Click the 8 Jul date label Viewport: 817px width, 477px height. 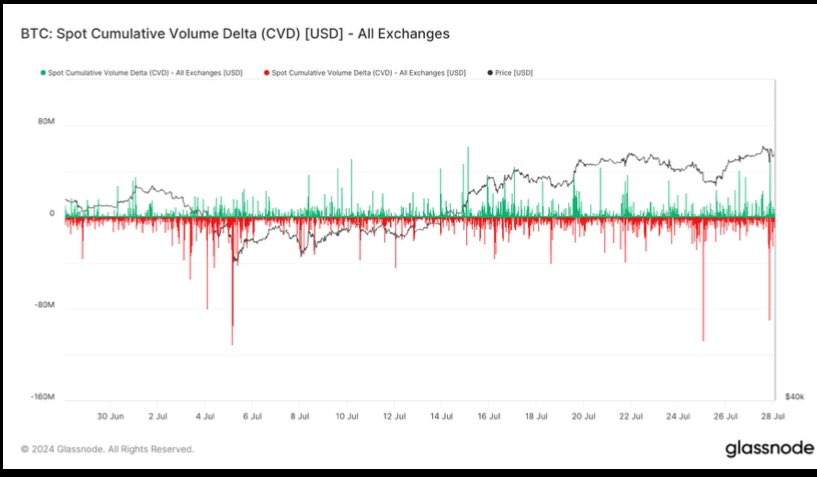(x=300, y=417)
